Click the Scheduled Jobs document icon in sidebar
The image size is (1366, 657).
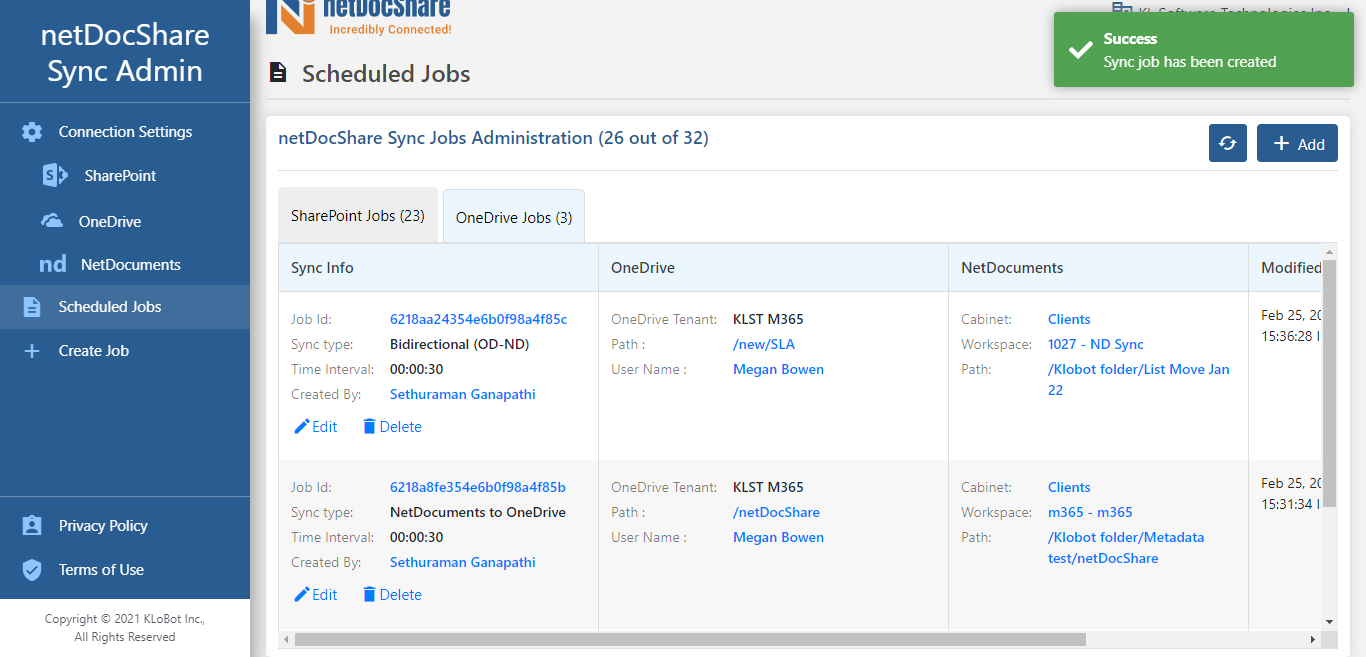pos(32,307)
